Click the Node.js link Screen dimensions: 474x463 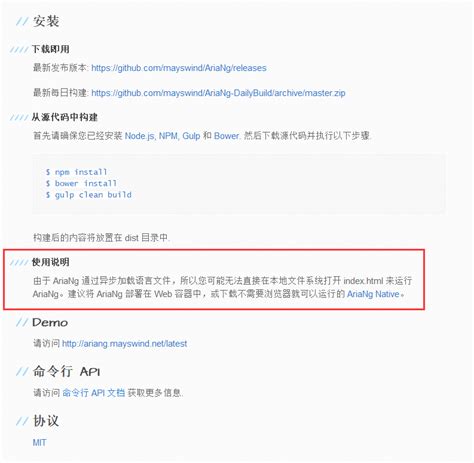(x=140, y=136)
